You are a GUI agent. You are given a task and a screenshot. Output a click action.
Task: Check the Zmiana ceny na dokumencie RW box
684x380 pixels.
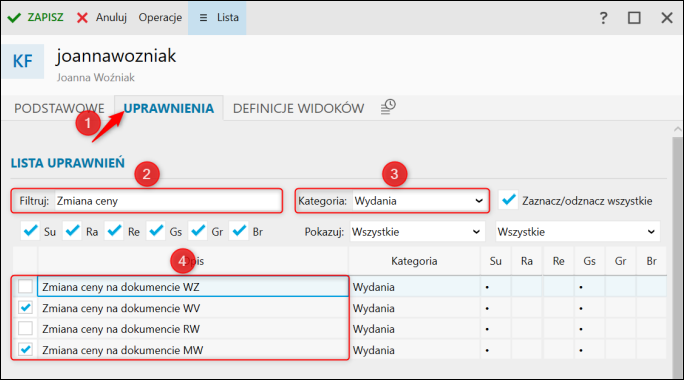(x=25, y=329)
